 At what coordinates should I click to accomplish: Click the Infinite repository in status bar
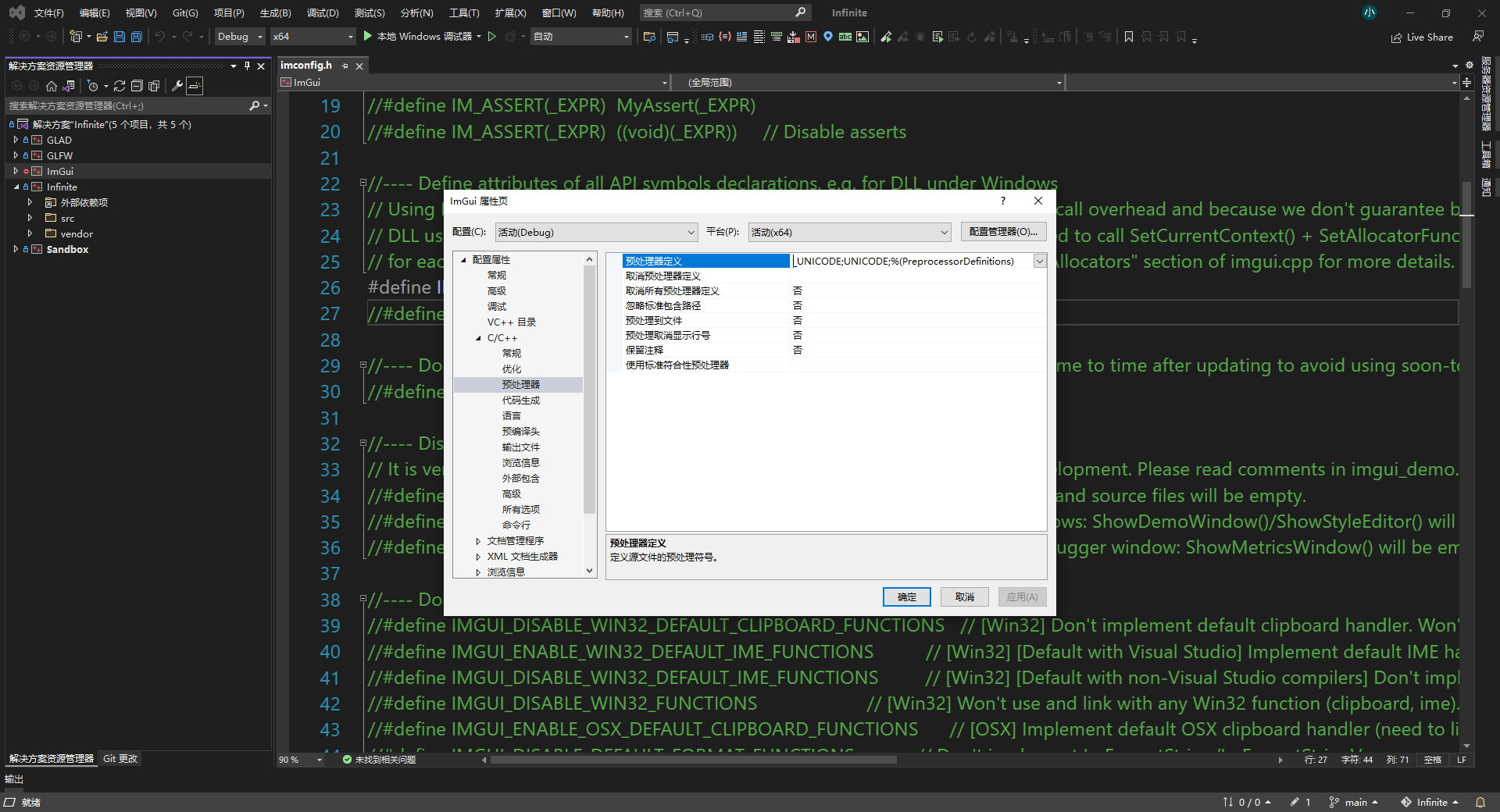click(1430, 802)
